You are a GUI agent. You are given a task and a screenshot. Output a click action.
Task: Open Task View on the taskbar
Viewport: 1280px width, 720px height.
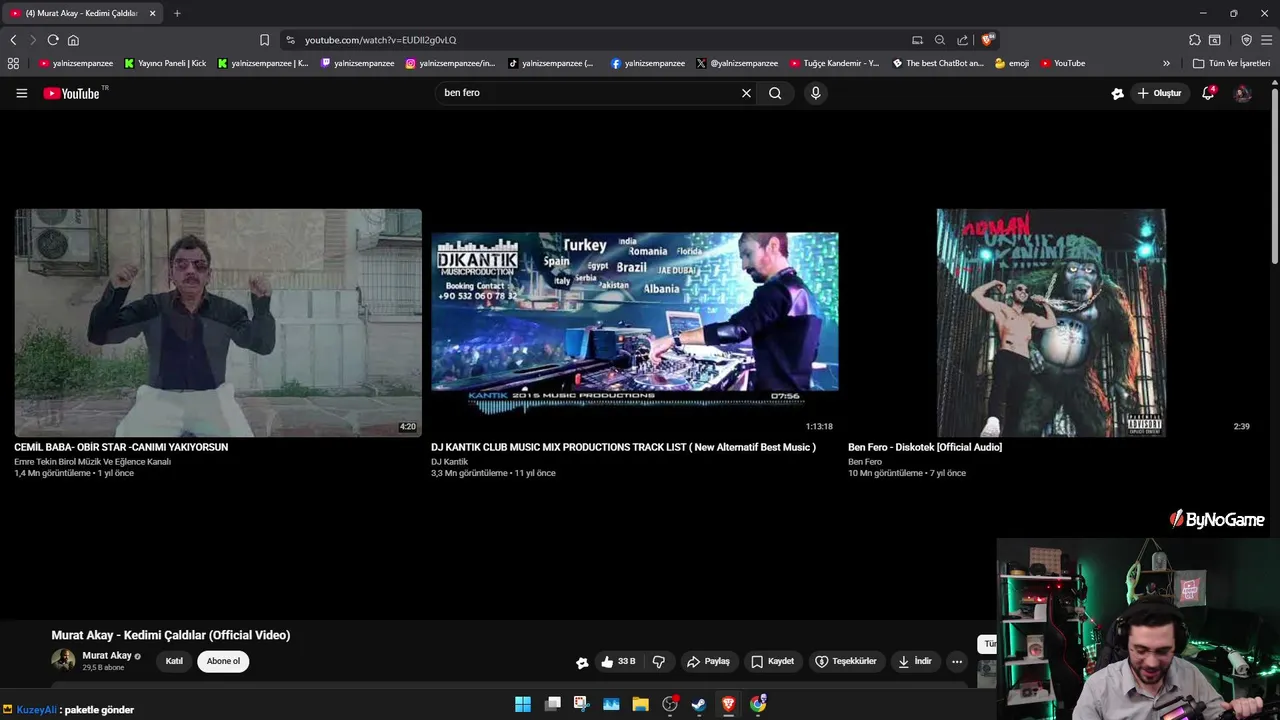point(552,704)
